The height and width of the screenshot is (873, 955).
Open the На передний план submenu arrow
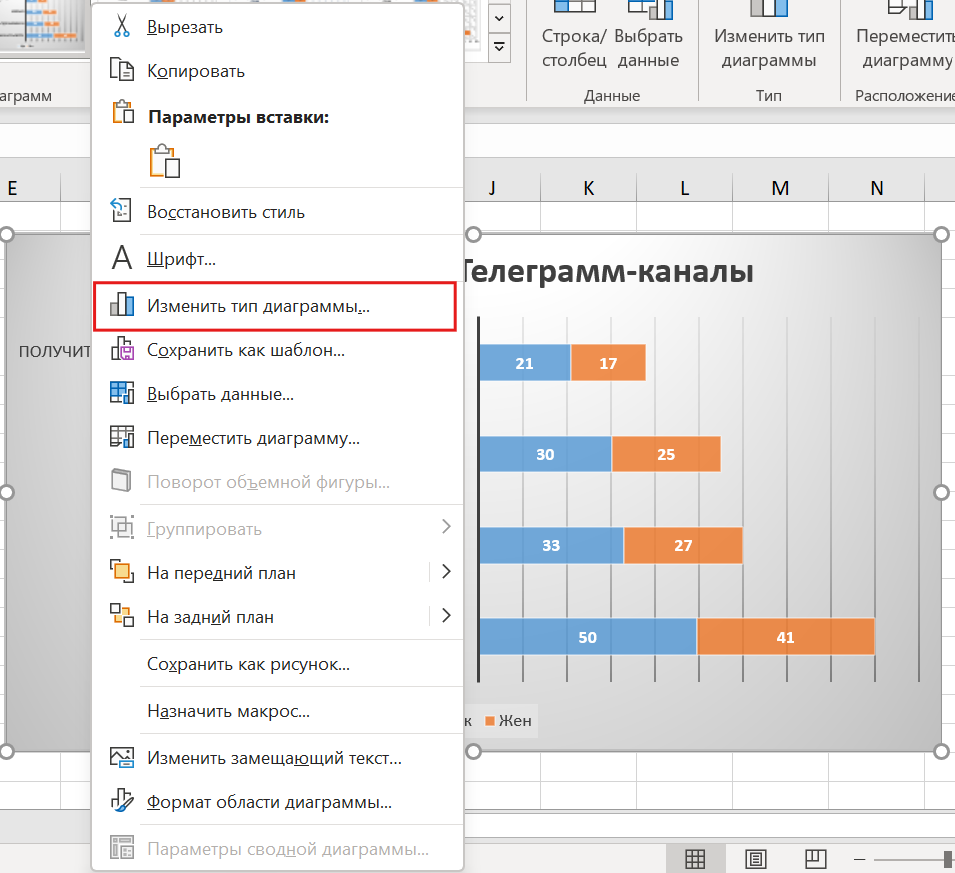tap(446, 572)
